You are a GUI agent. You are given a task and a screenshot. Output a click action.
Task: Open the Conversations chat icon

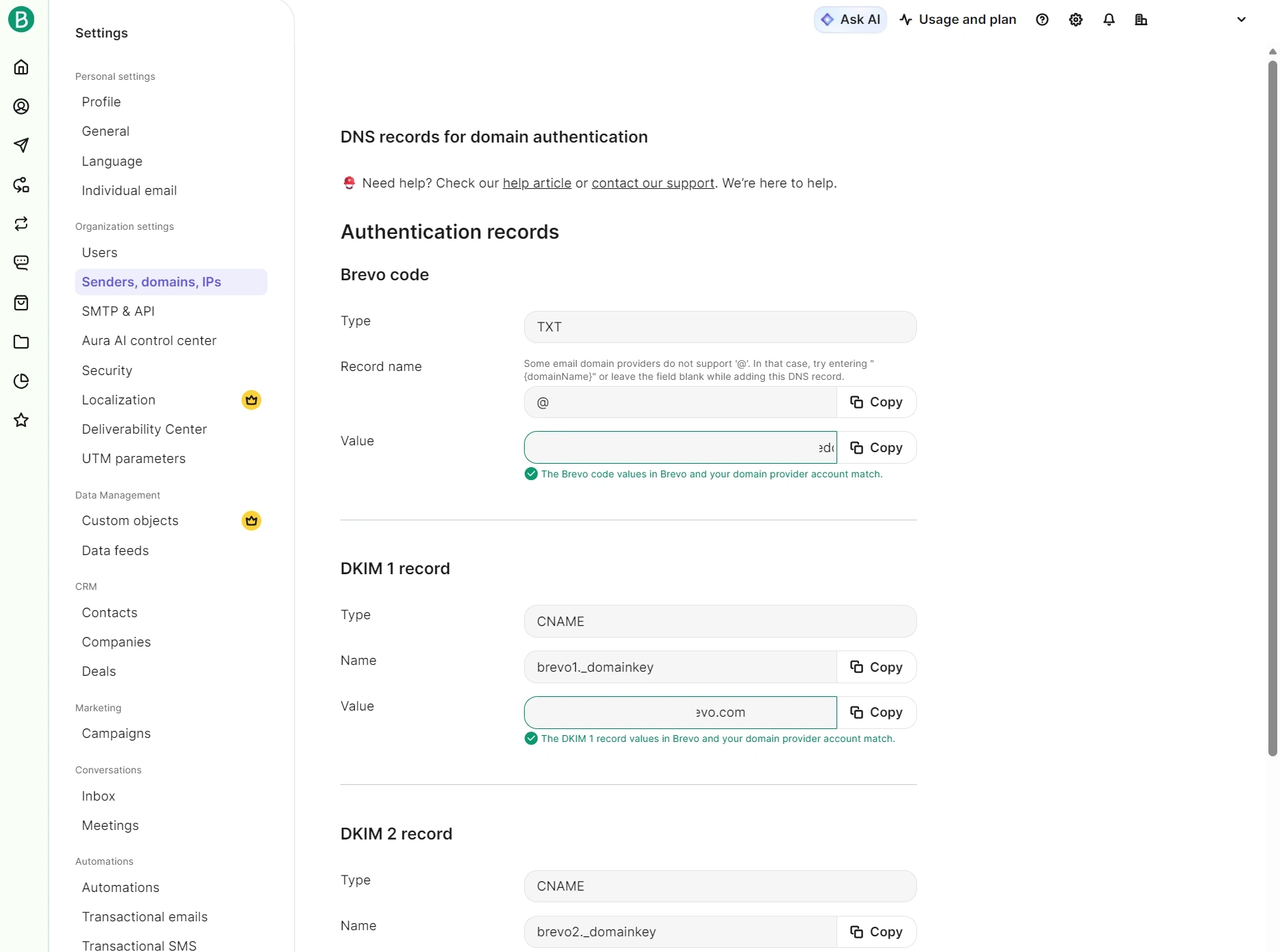pos(21,263)
